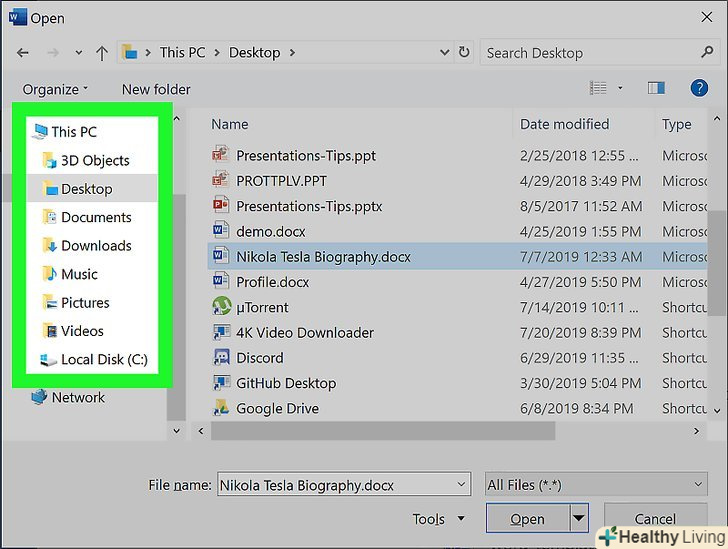Open Documents in the sidebar
728x549 pixels.
coord(87,217)
